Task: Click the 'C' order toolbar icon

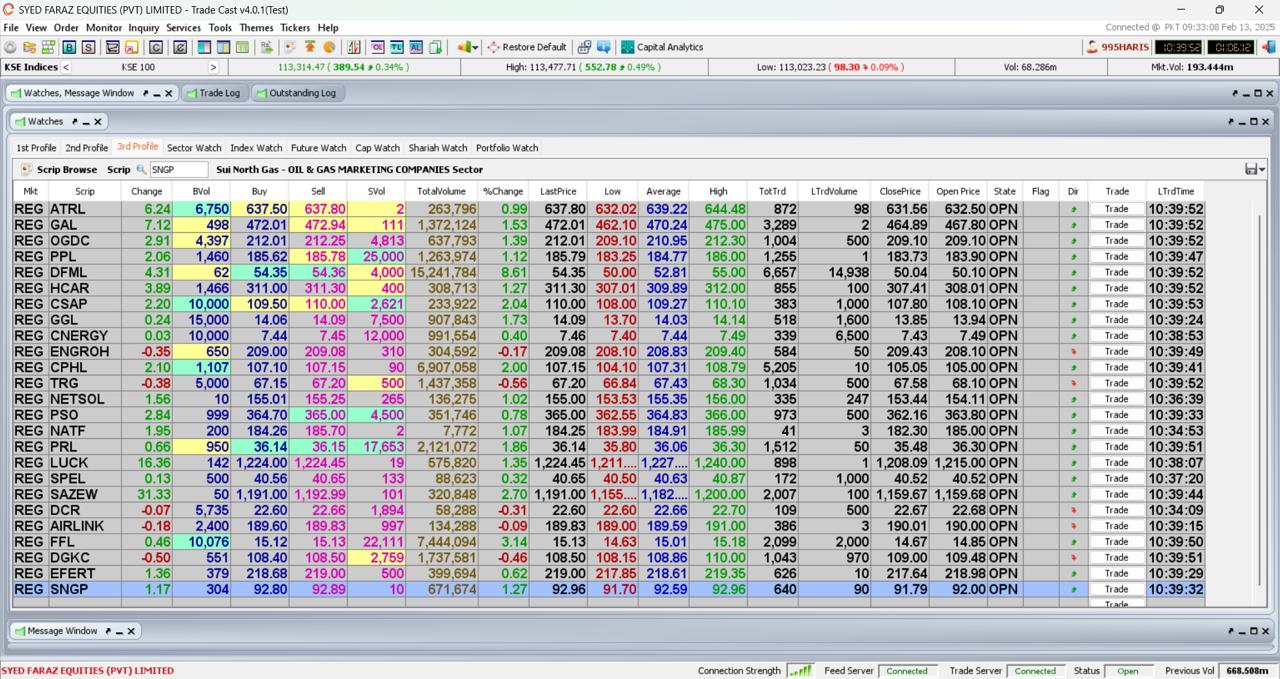Action: [156, 47]
